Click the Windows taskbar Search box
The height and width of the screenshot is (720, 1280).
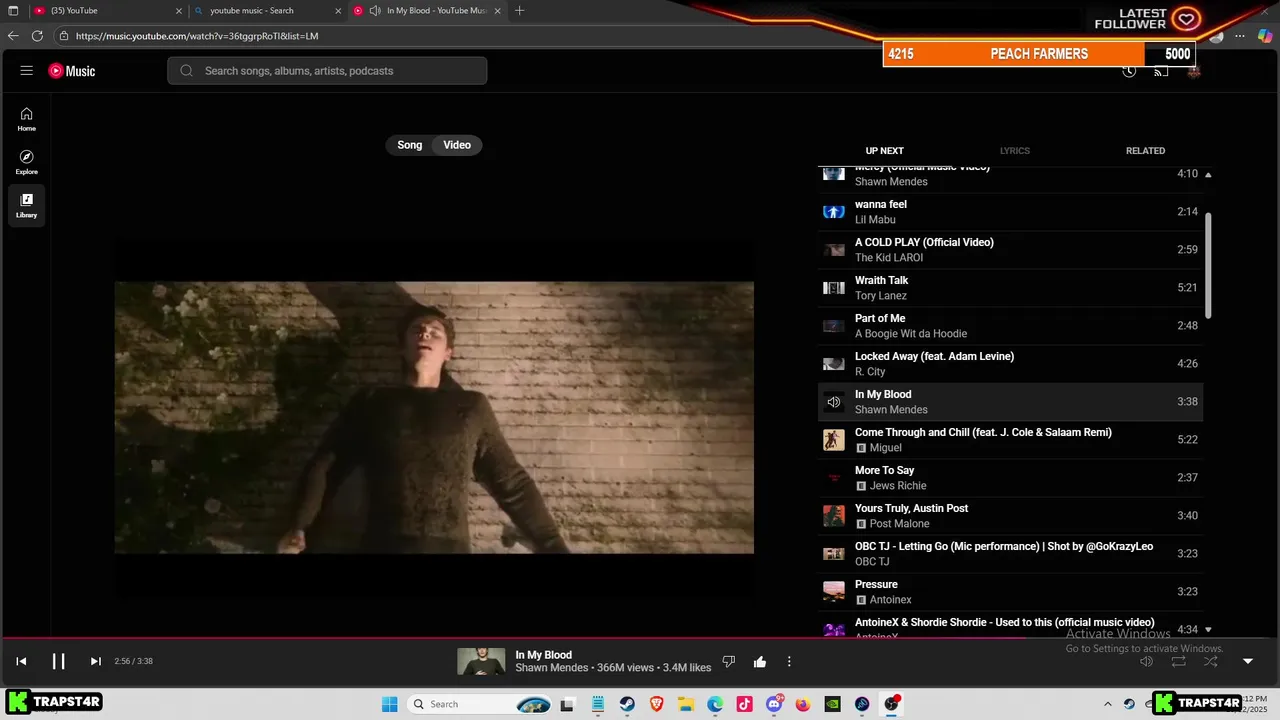(481, 704)
